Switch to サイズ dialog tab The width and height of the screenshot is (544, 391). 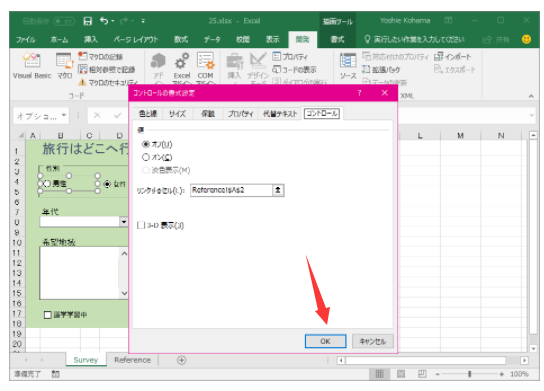pos(177,113)
